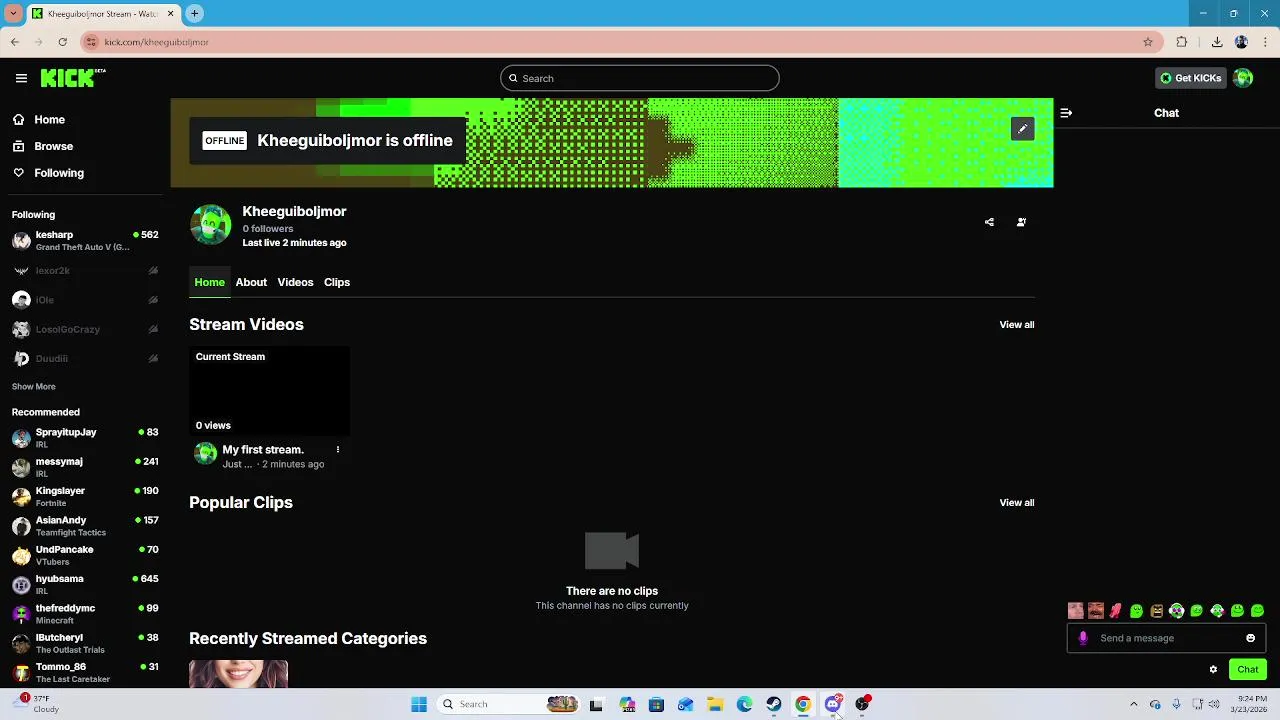The image size is (1280, 720).
Task: Open Steam from the taskbar
Action: (774, 704)
